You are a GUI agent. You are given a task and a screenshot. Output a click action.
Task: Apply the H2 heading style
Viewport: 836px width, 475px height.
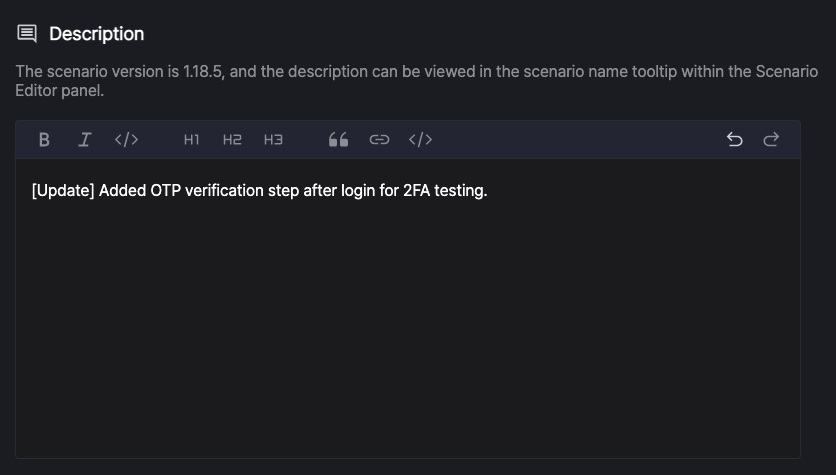click(232, 140)
